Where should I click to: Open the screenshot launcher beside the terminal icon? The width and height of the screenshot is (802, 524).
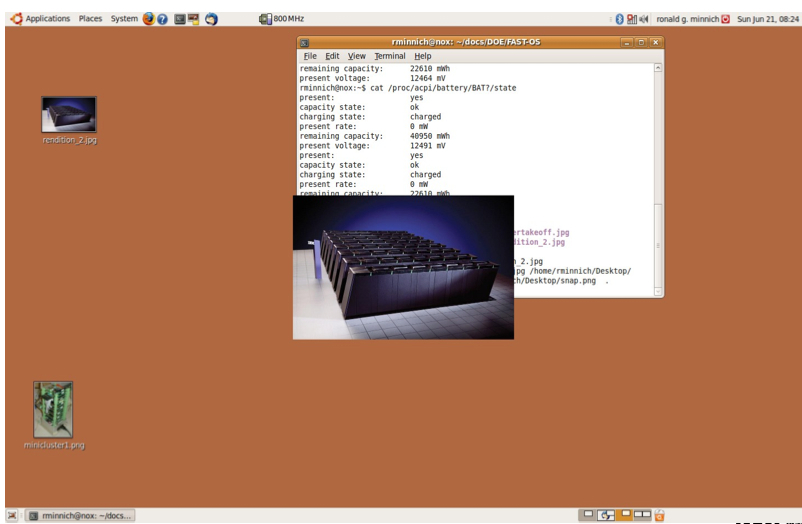tap(193, 19)
